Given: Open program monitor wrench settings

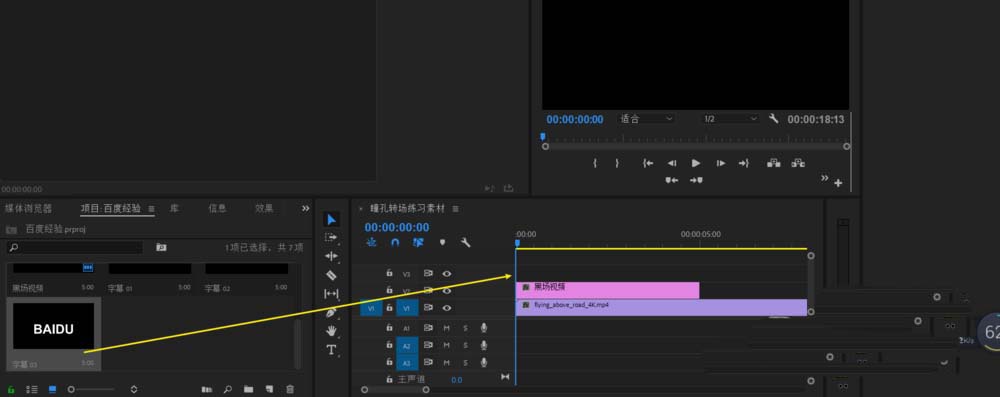Looking at the screenshot, I should [774, 119].
